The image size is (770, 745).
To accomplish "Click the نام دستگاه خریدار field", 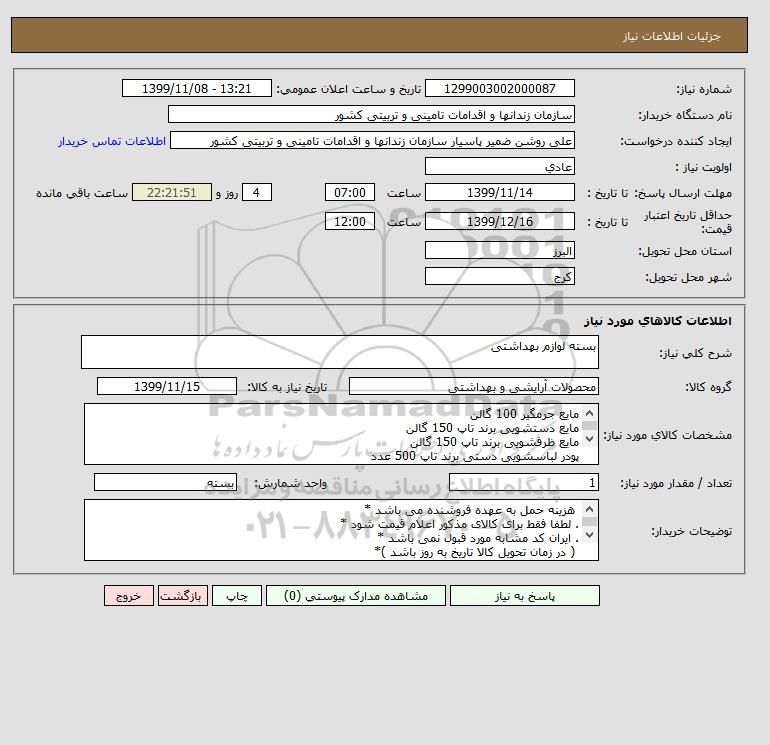I will [371, 114].
